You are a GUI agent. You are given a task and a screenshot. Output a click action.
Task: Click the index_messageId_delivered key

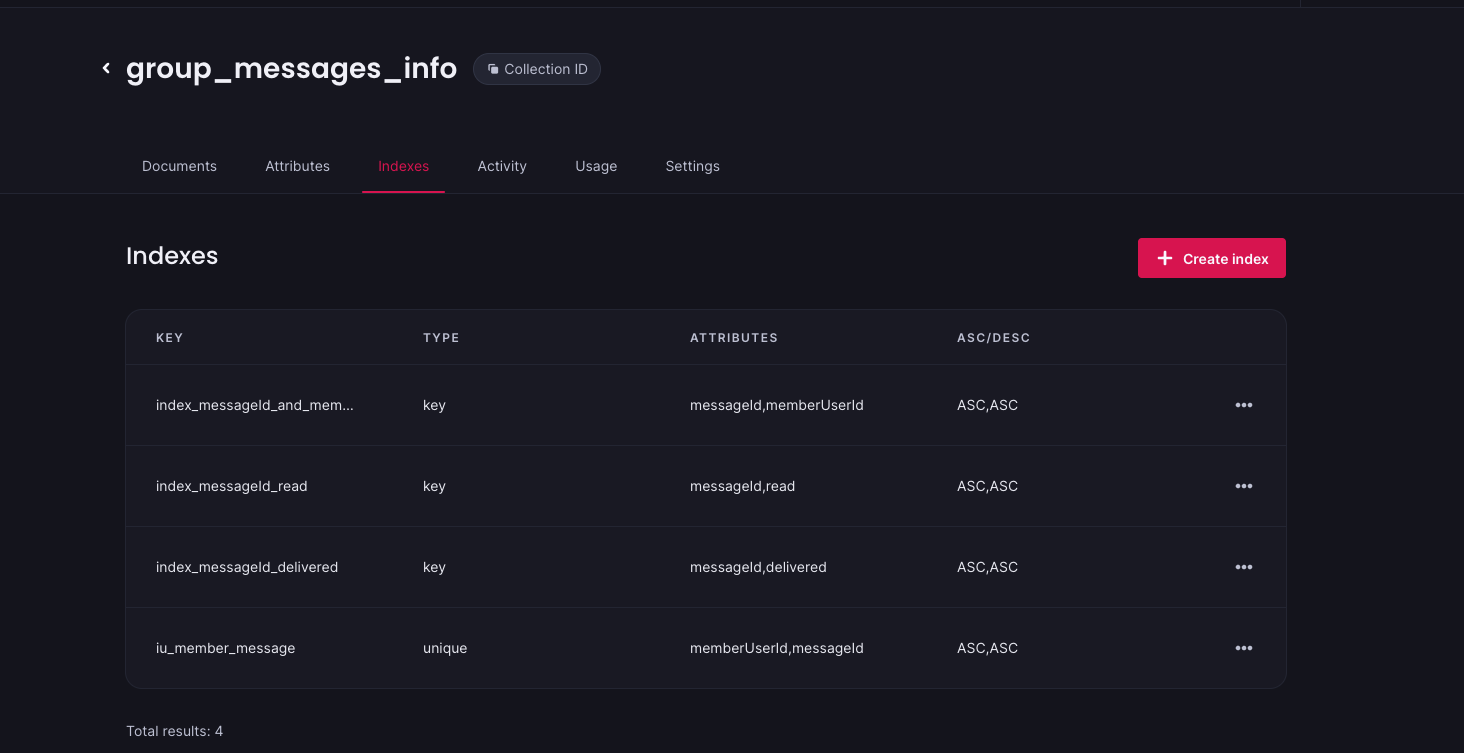point(247,567)
